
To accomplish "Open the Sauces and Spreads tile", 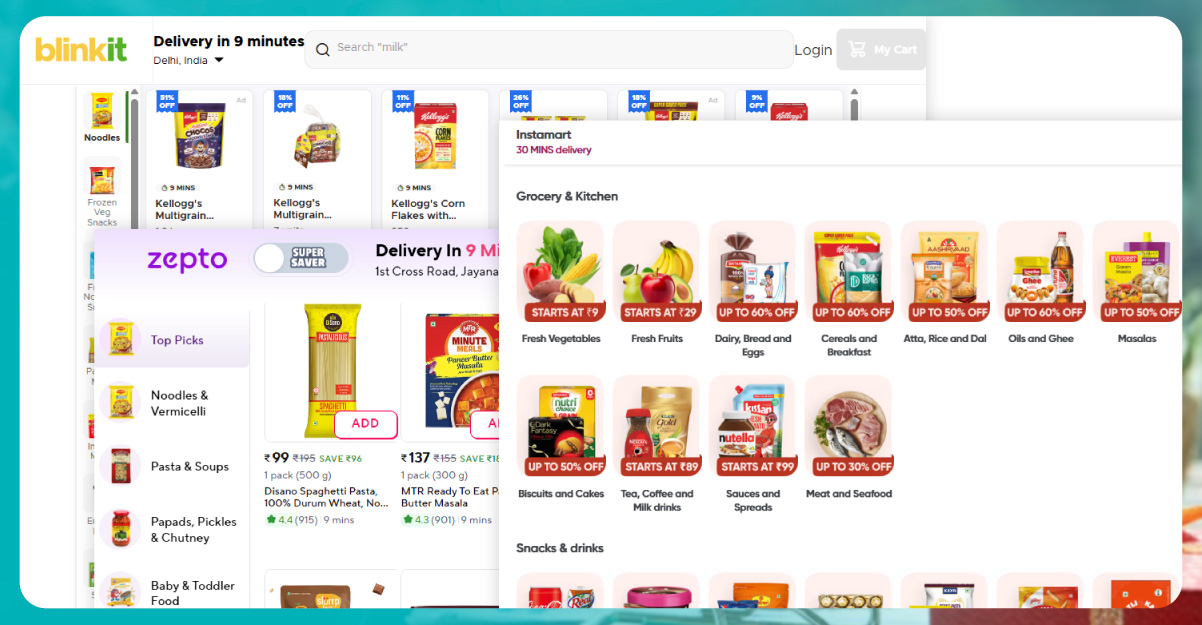I will [x=753, y=445].
